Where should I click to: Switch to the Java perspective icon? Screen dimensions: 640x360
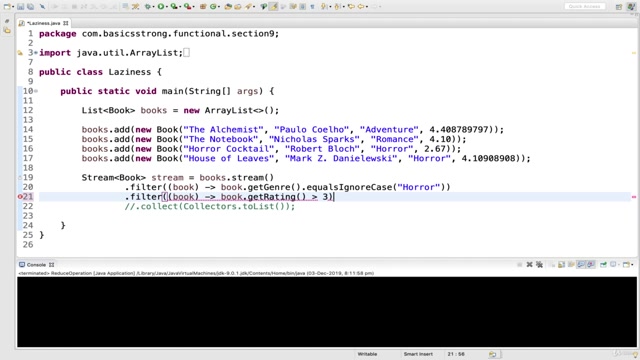631,7
